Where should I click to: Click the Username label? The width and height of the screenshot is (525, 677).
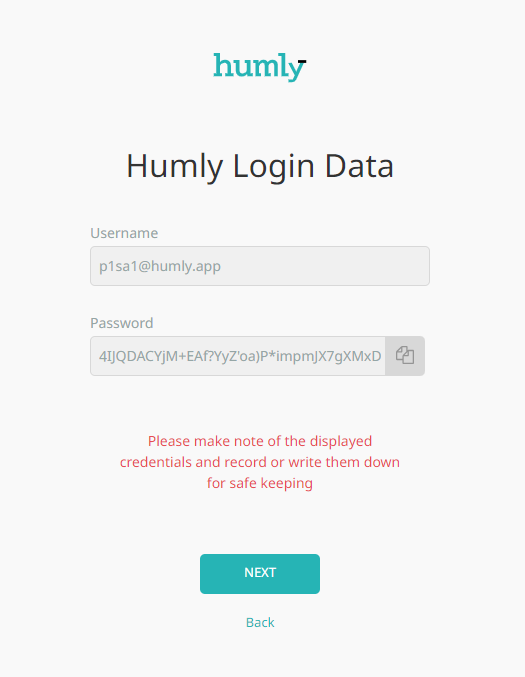(x=124, y=233)
